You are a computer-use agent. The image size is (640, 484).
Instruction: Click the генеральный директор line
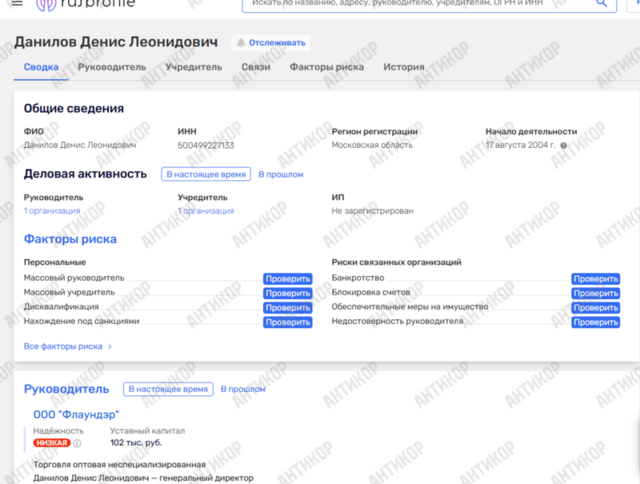[x=143, y=478]
